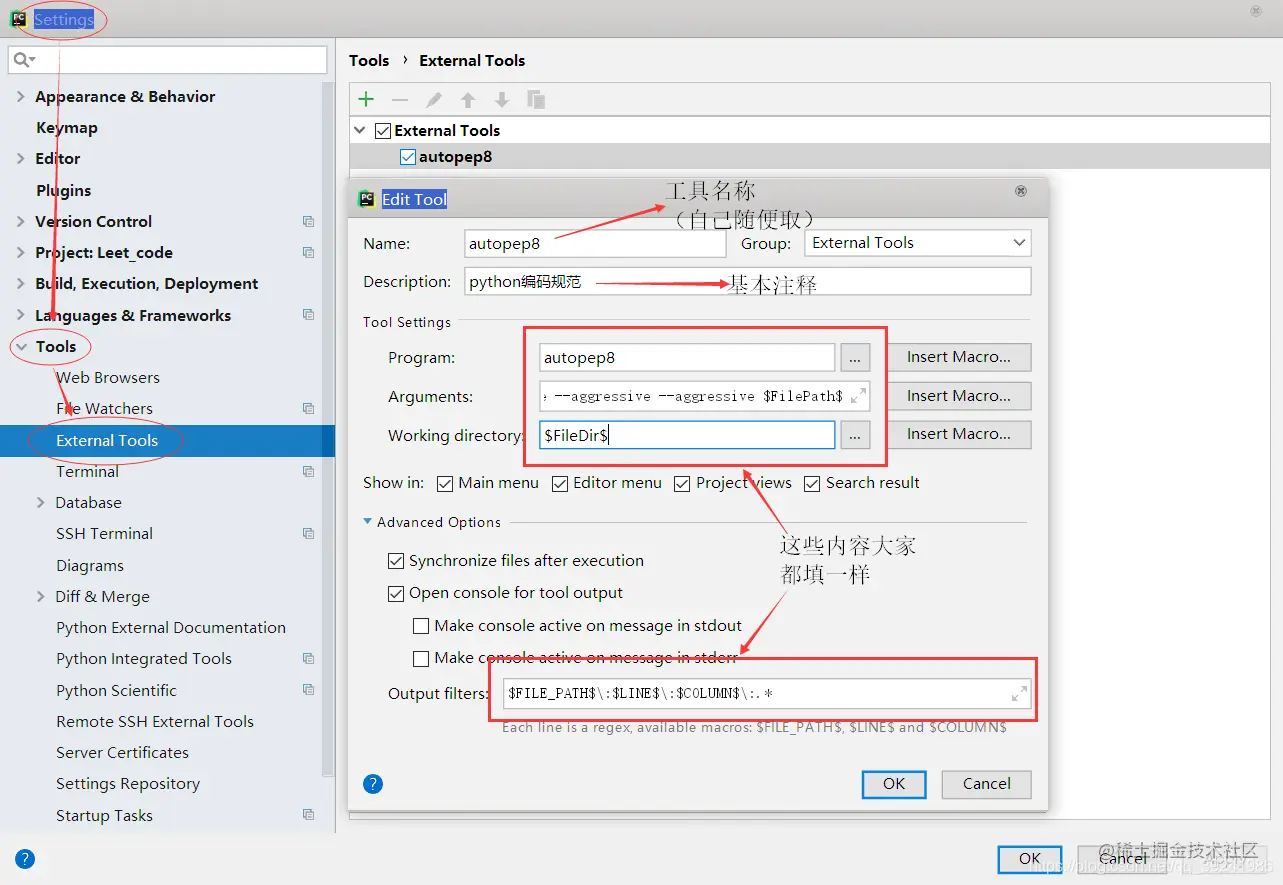Click Insert Macro for Arguments

958,396
